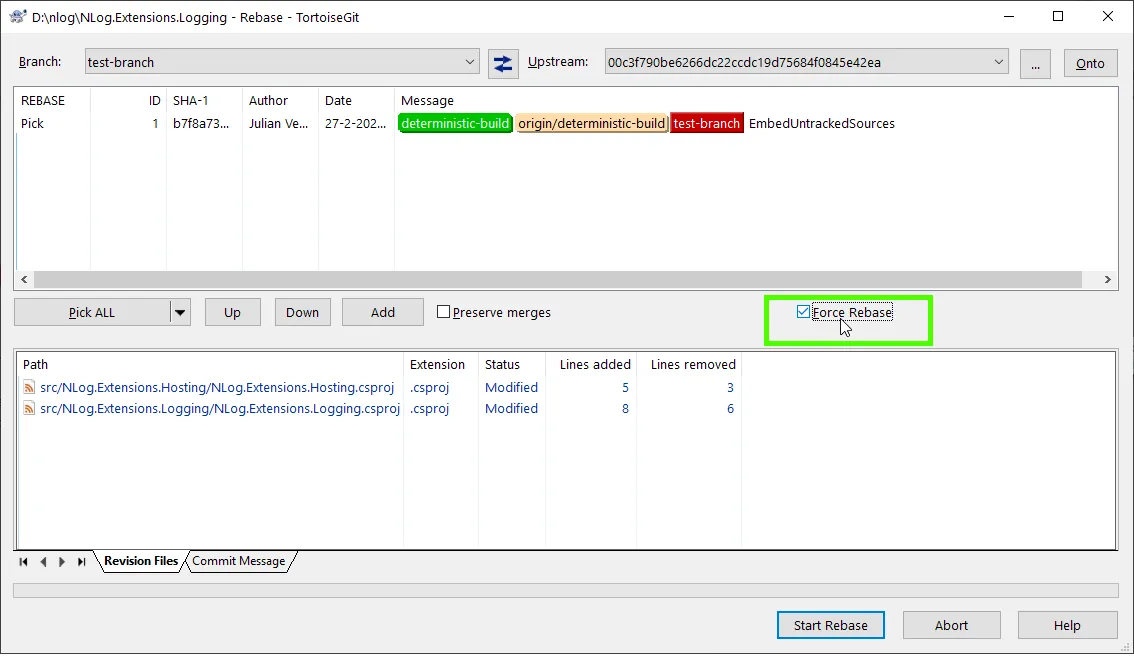Switch to Revision Files tab
Screen dimensions: 1134x662
[140, 561]
